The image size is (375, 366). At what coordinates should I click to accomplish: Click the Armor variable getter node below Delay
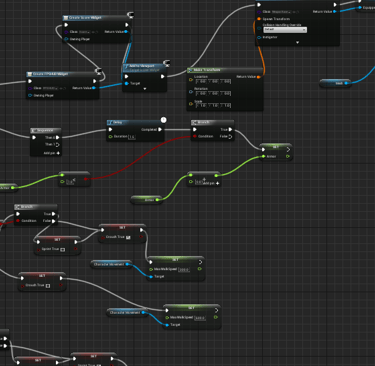point(147,200)
